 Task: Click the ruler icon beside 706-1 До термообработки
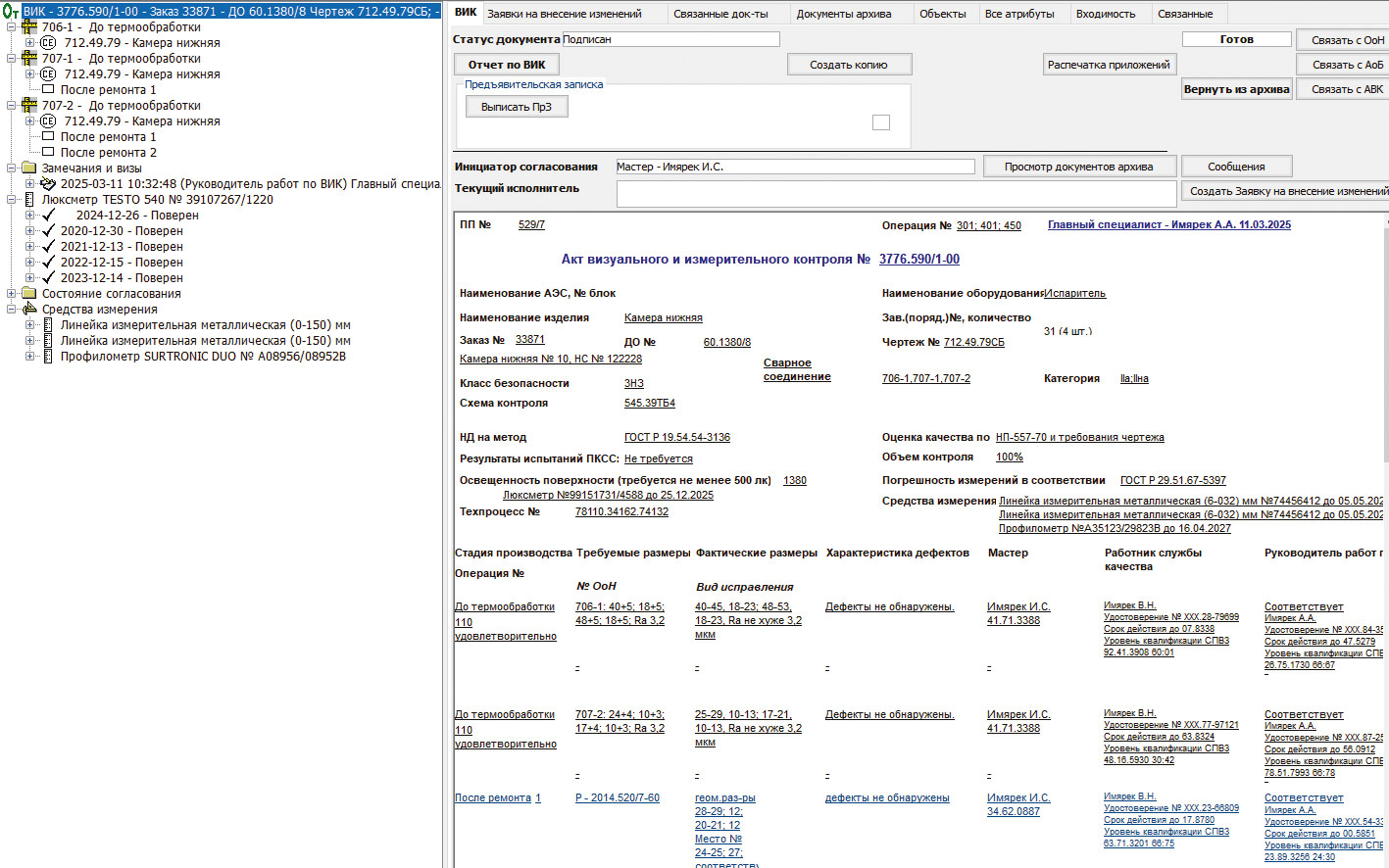coord(29,27)
